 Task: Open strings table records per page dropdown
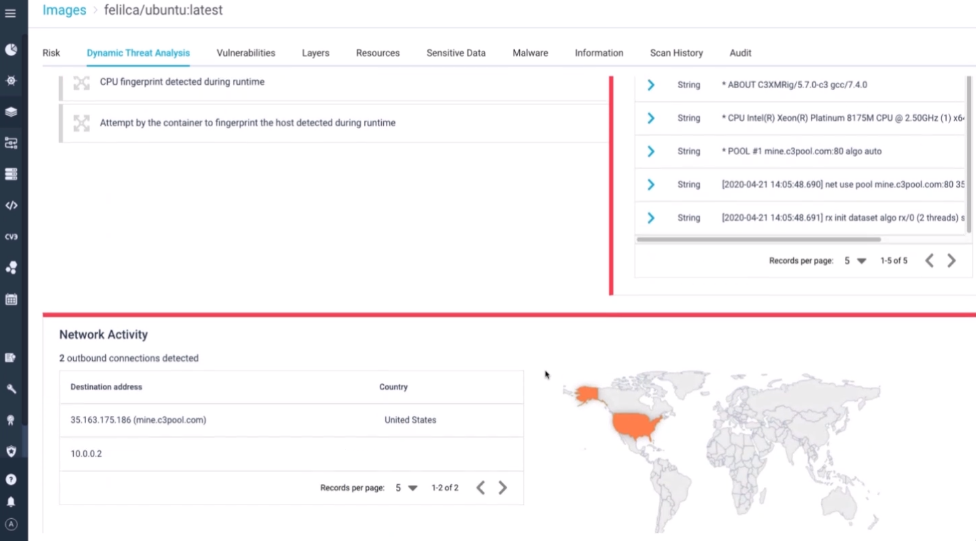point(853,261)
